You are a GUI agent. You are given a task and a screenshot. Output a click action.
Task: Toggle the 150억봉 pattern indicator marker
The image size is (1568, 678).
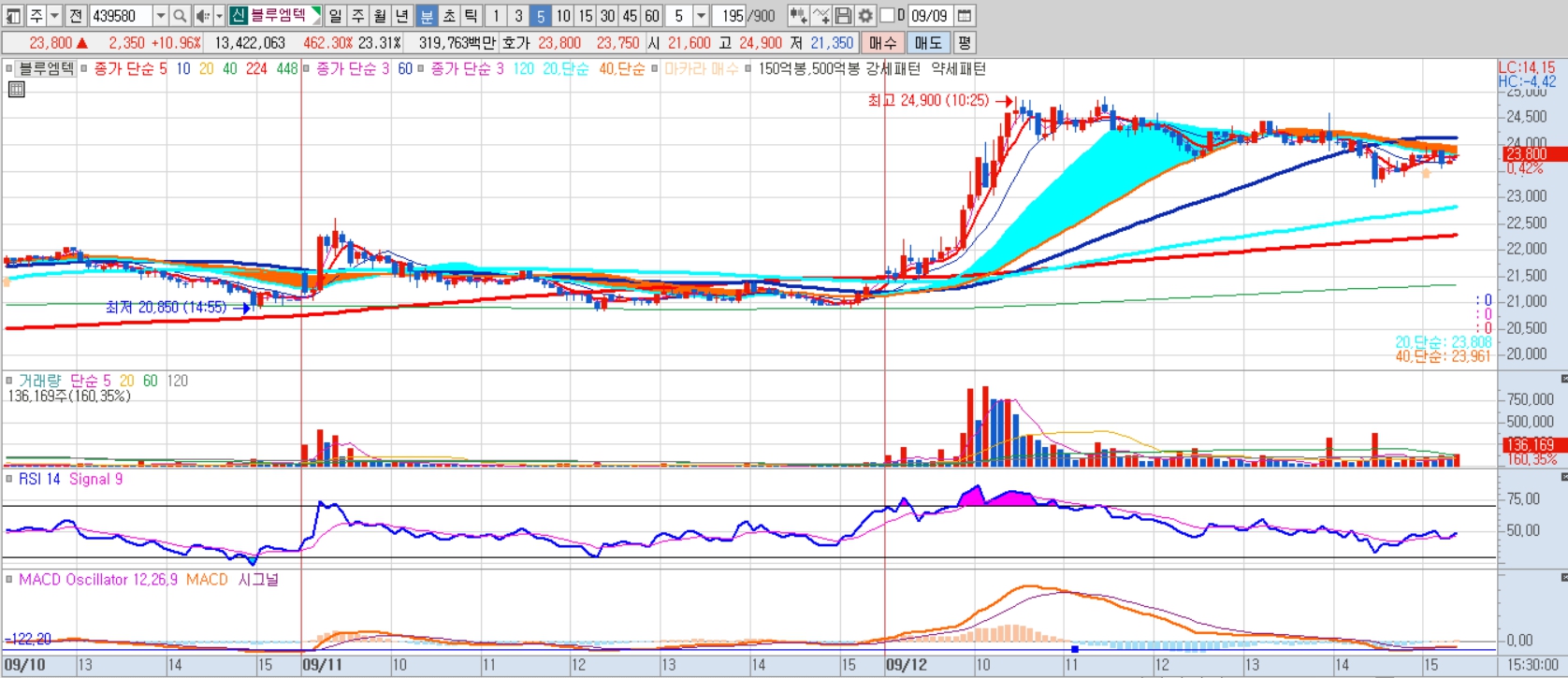(748, 68)
